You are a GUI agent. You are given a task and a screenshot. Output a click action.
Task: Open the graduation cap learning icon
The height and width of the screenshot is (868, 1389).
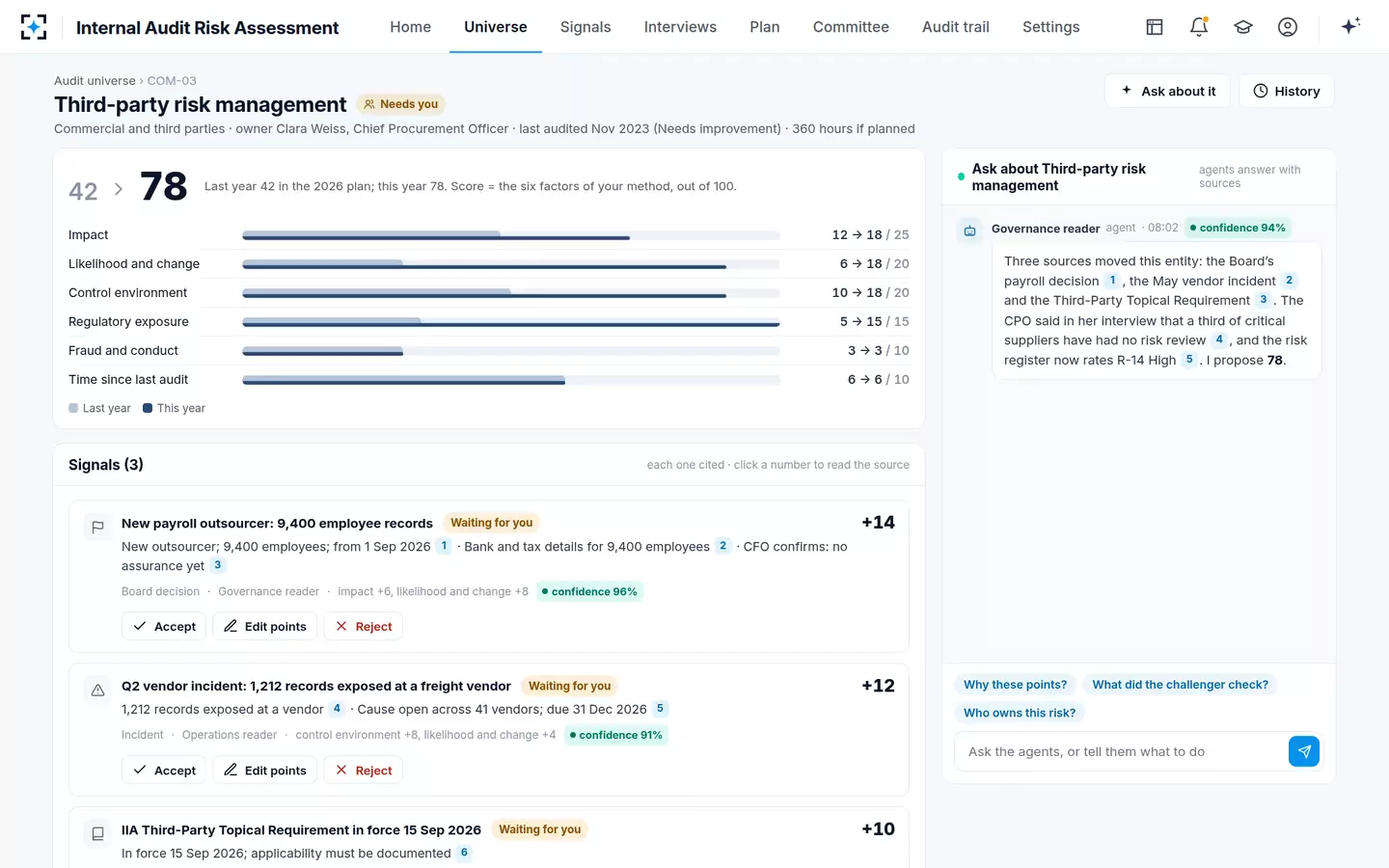point(1243,27)
